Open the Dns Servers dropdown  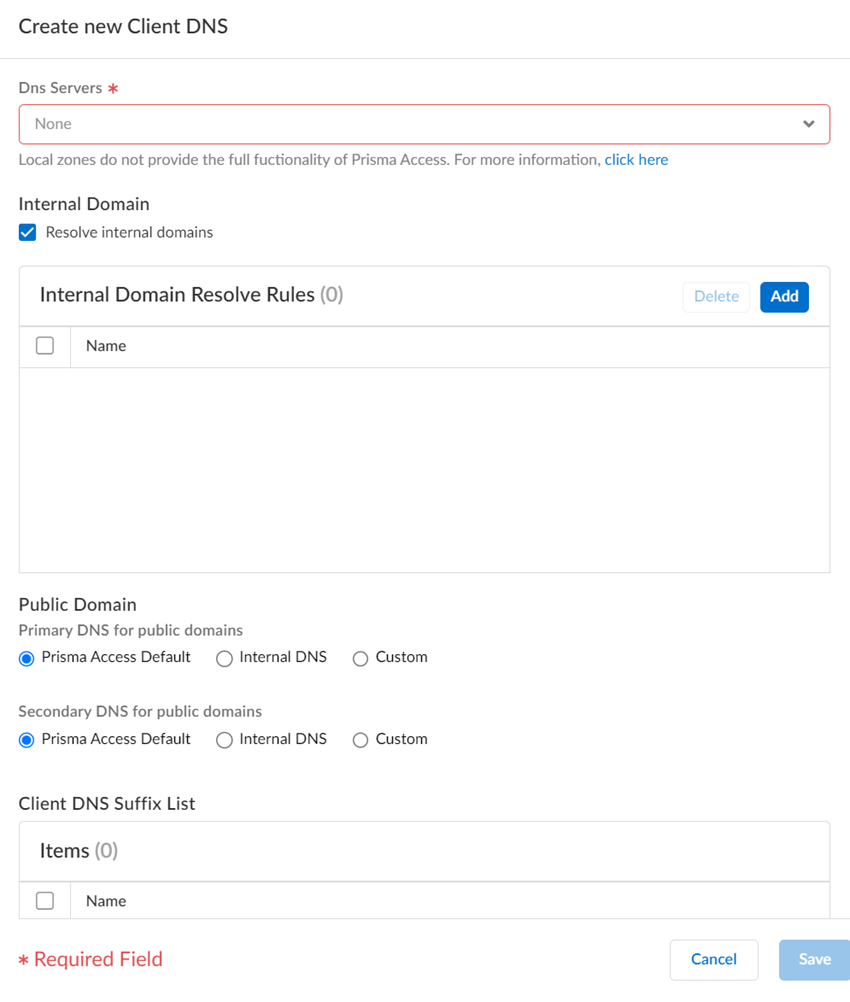click(424, 123)
